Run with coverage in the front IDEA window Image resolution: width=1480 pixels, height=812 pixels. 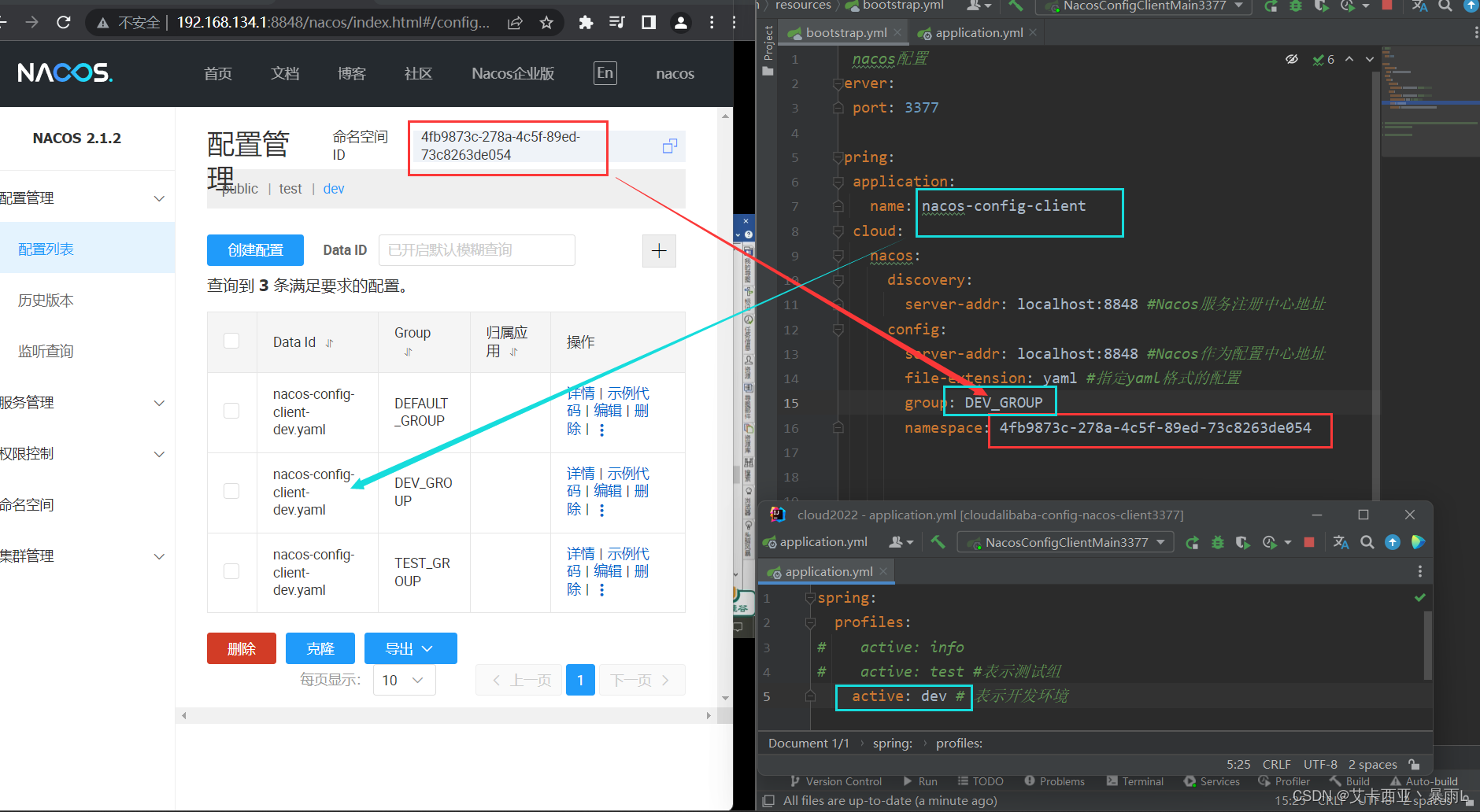(1243, 542)
